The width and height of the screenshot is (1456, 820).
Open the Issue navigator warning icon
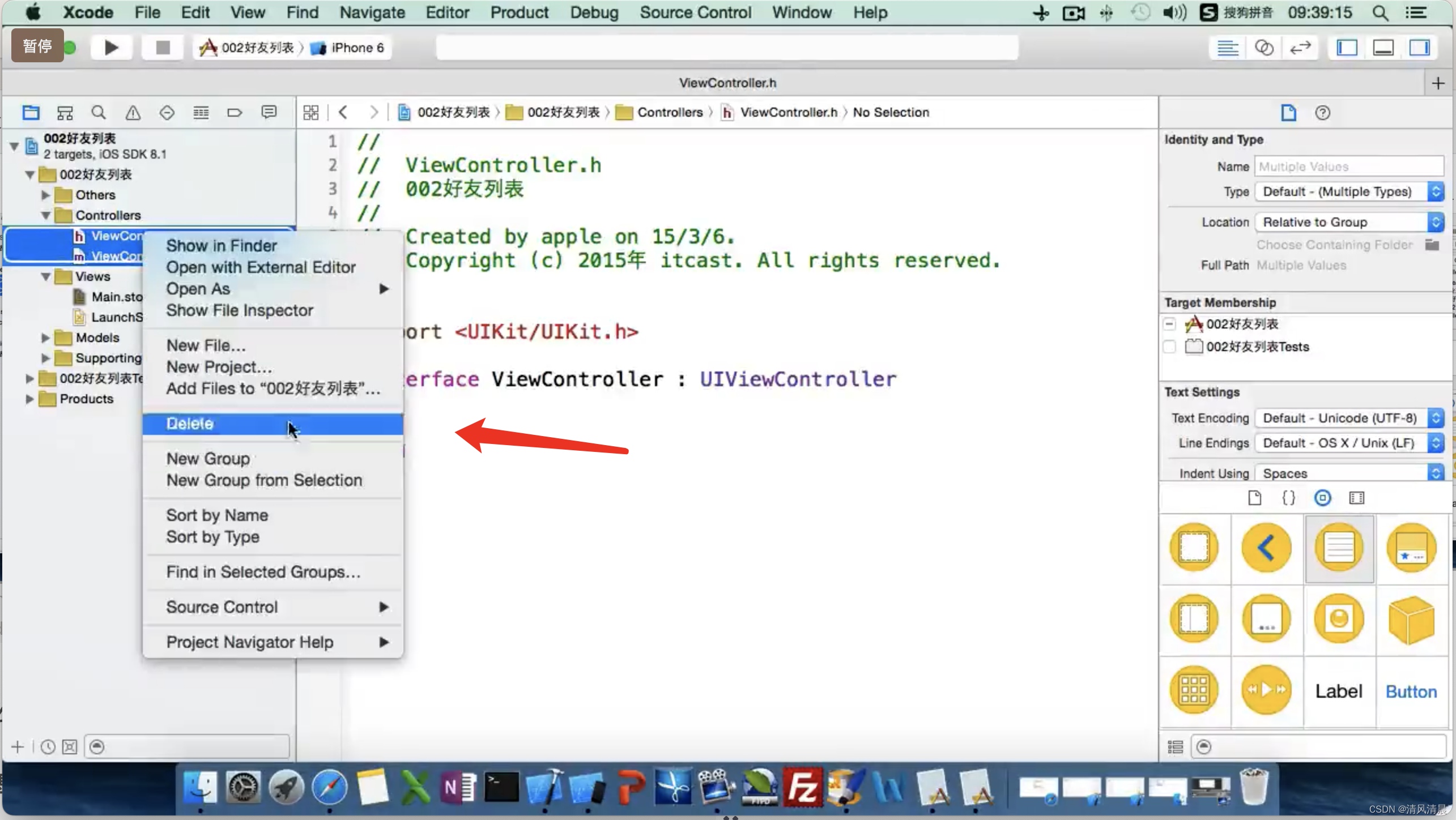click(133, 113)
